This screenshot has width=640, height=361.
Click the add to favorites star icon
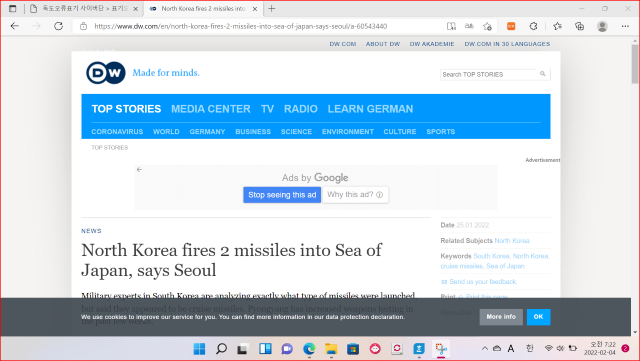[x=487, y=26]
